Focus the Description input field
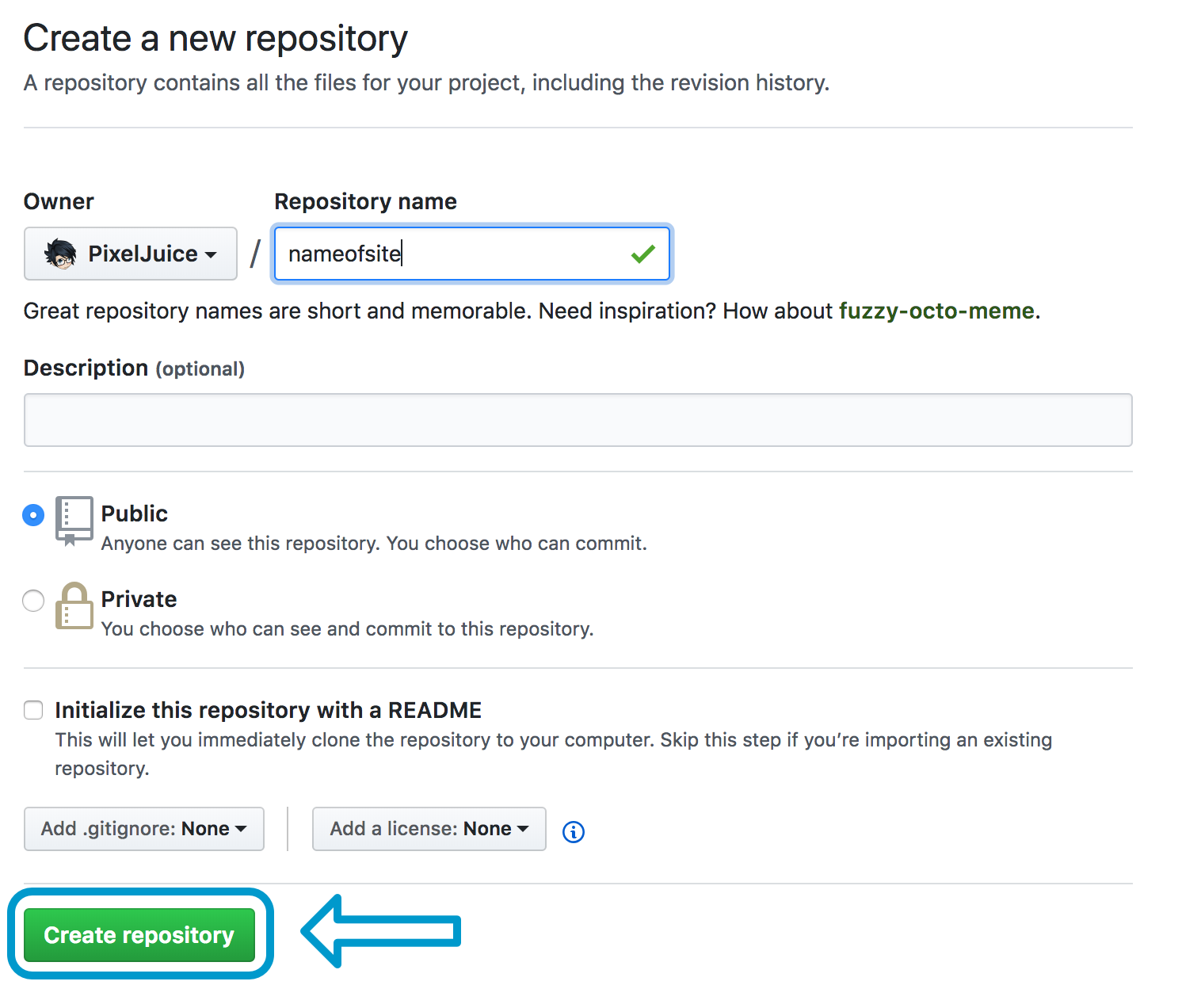 (578, 420)
